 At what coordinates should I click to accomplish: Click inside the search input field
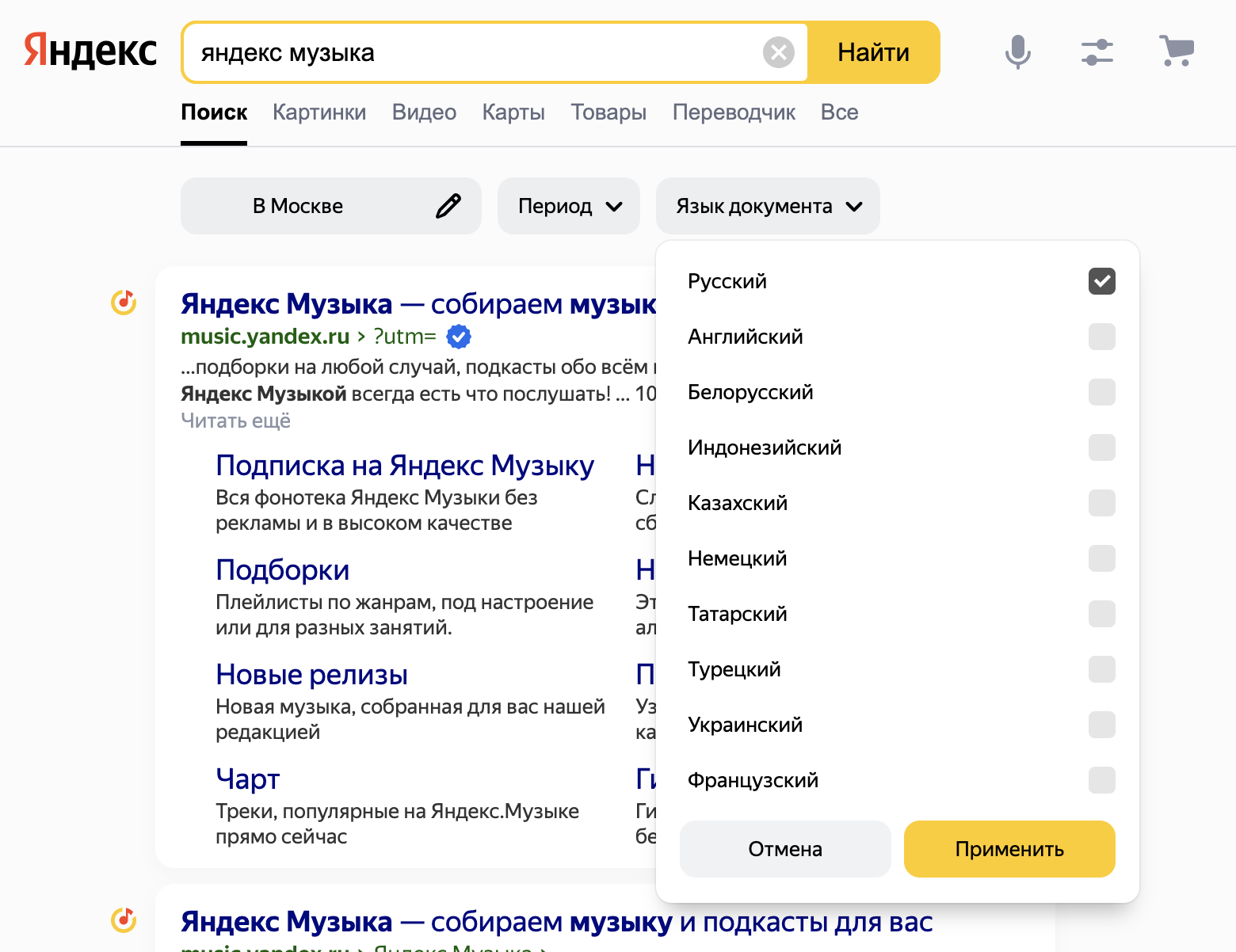click(475, 52)
